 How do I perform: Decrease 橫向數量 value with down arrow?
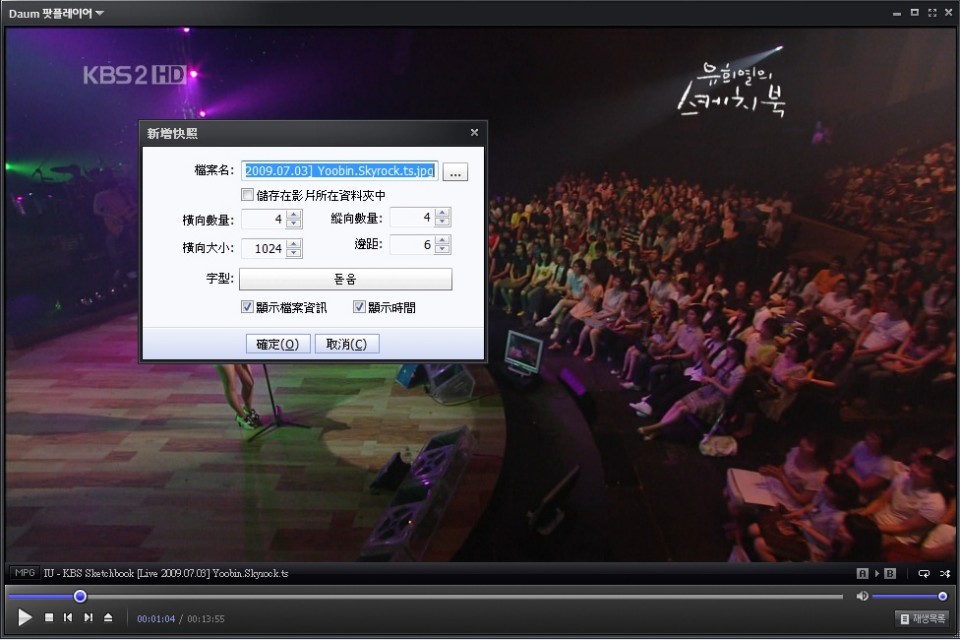tap(294, 223)
